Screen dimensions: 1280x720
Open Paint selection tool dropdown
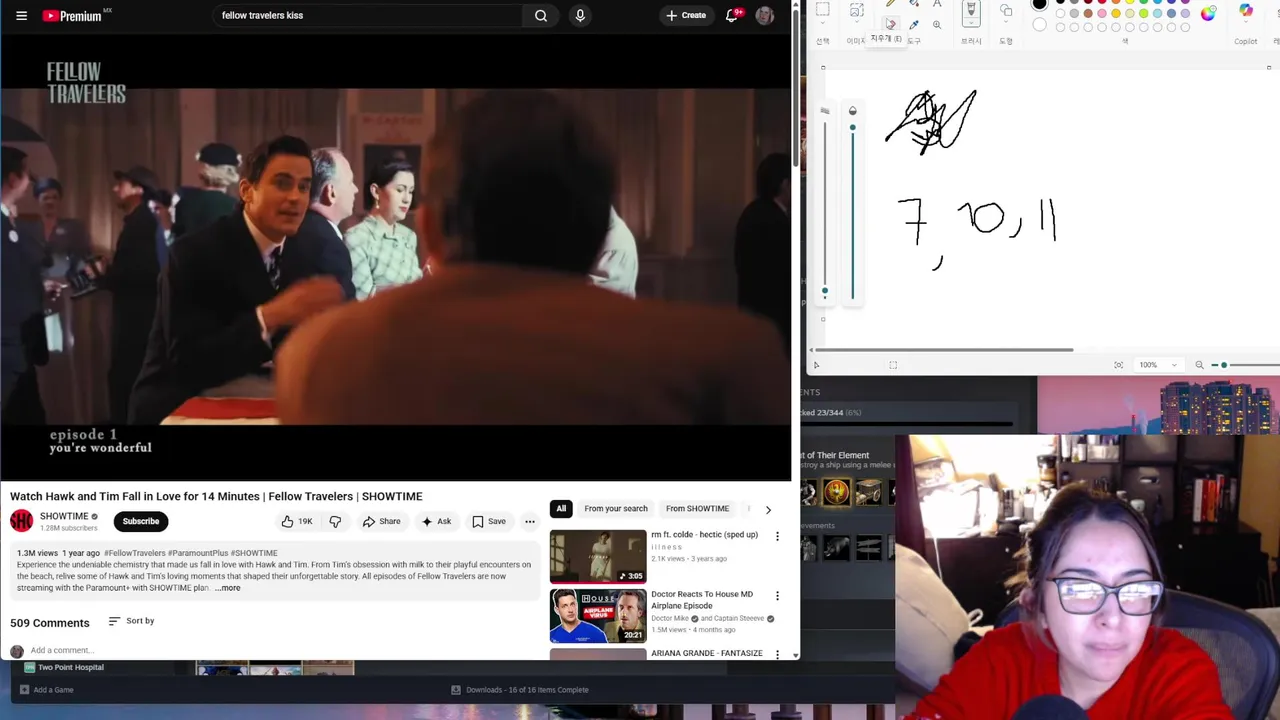pyautogui.click(x=822, y=22)
